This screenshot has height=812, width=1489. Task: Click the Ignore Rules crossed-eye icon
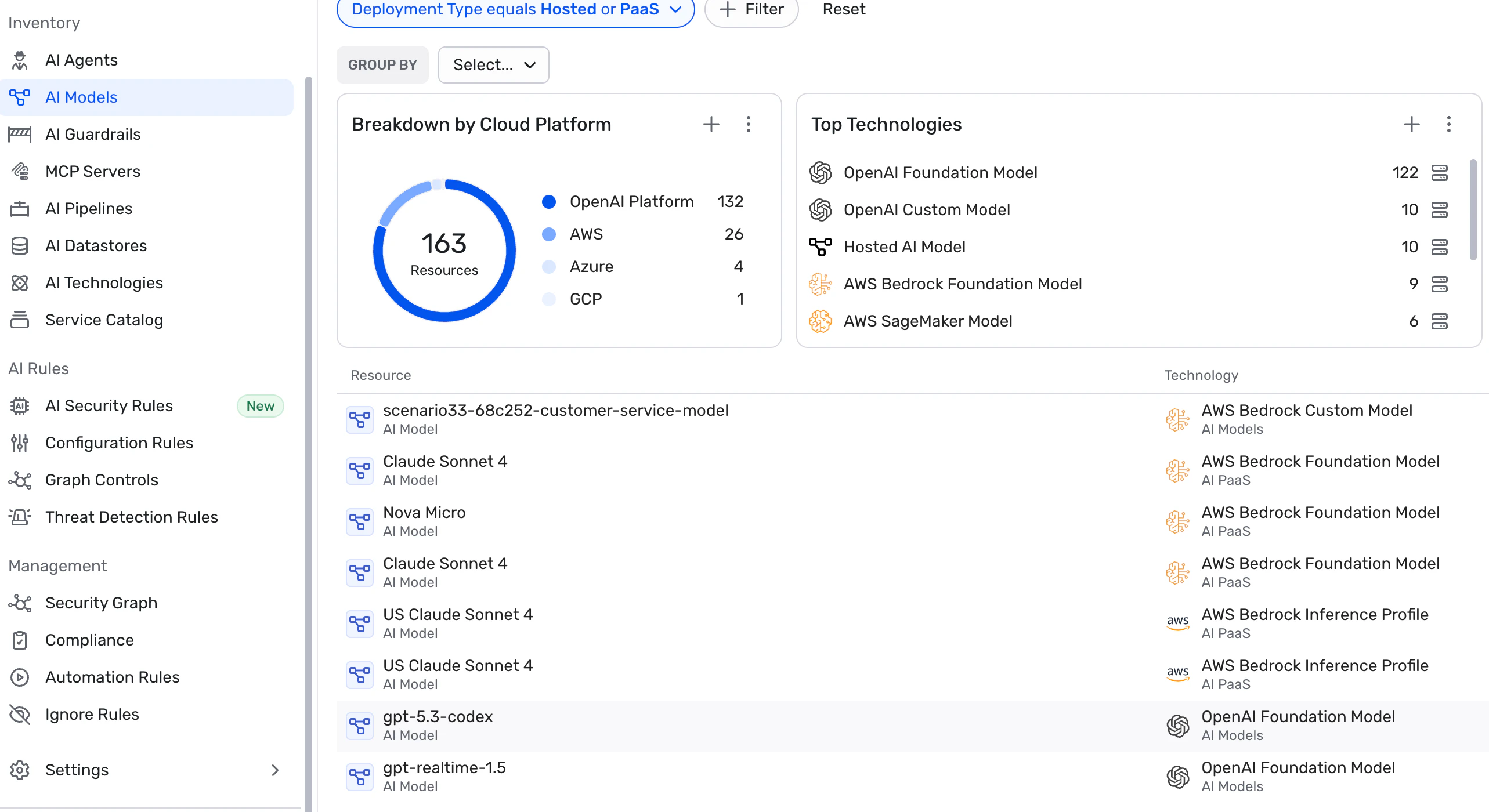(x=20, y=715)
